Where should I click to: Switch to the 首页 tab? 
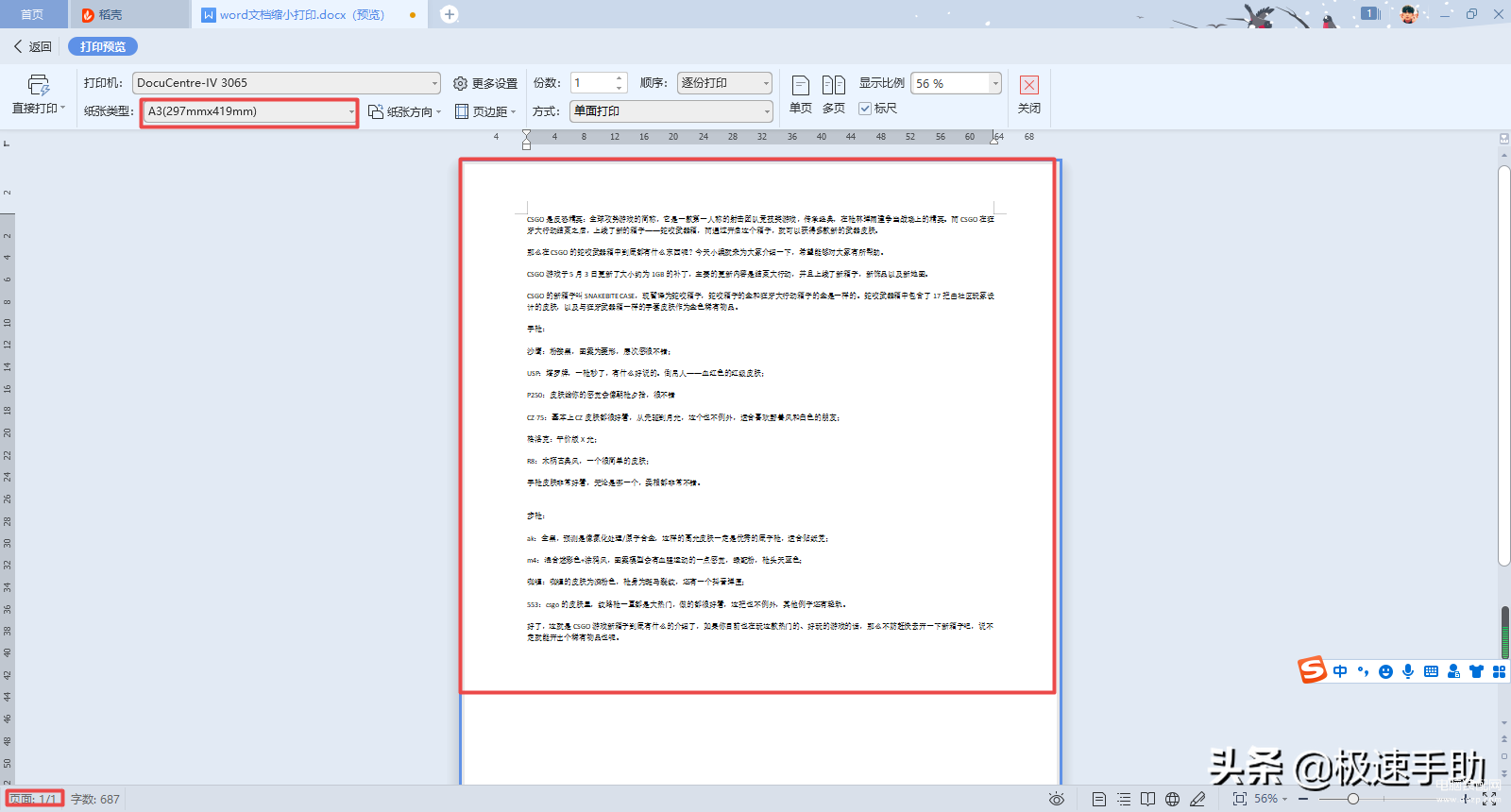(32, 14)
